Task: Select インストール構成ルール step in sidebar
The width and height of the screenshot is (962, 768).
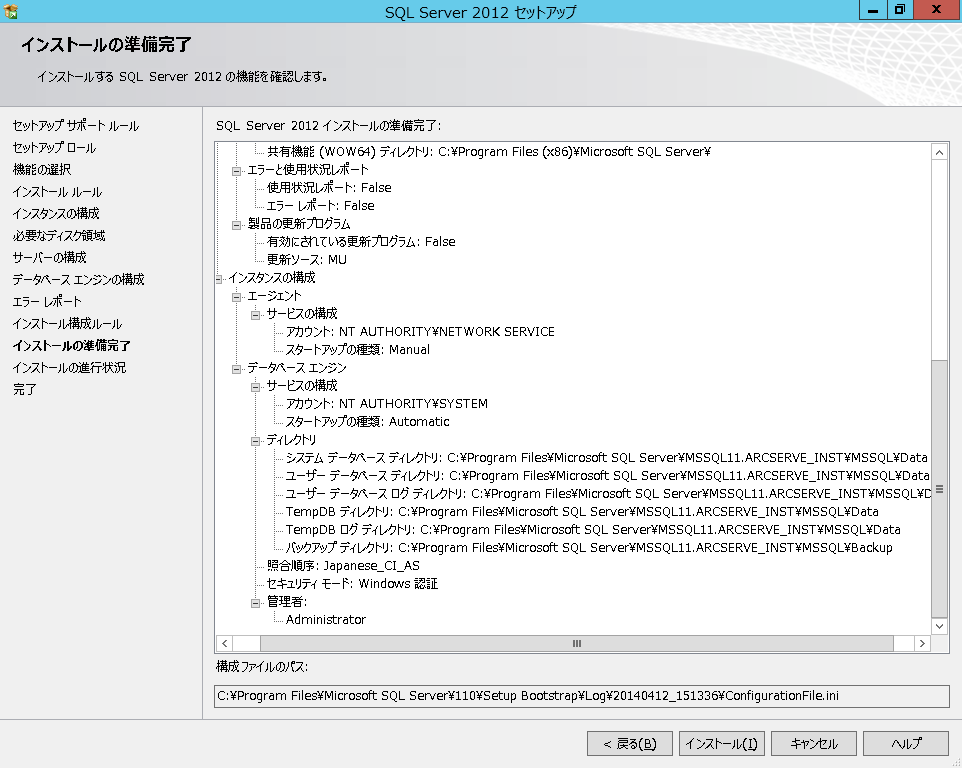Action: tap(67, 324)
